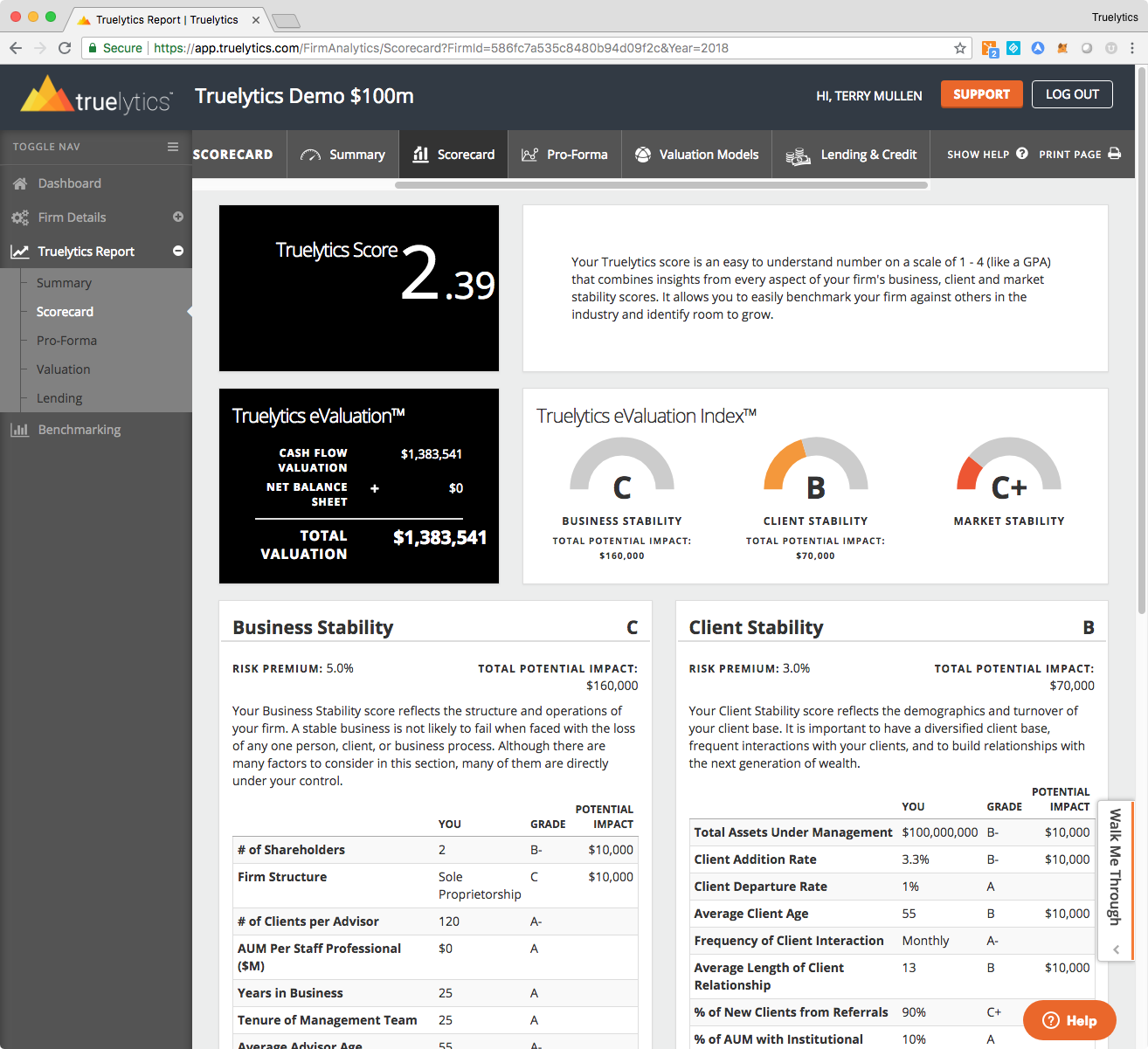Click the blue circular A extension icon
Image resolution: width=1148 pixels, height=1049 pixels.
1038,48
